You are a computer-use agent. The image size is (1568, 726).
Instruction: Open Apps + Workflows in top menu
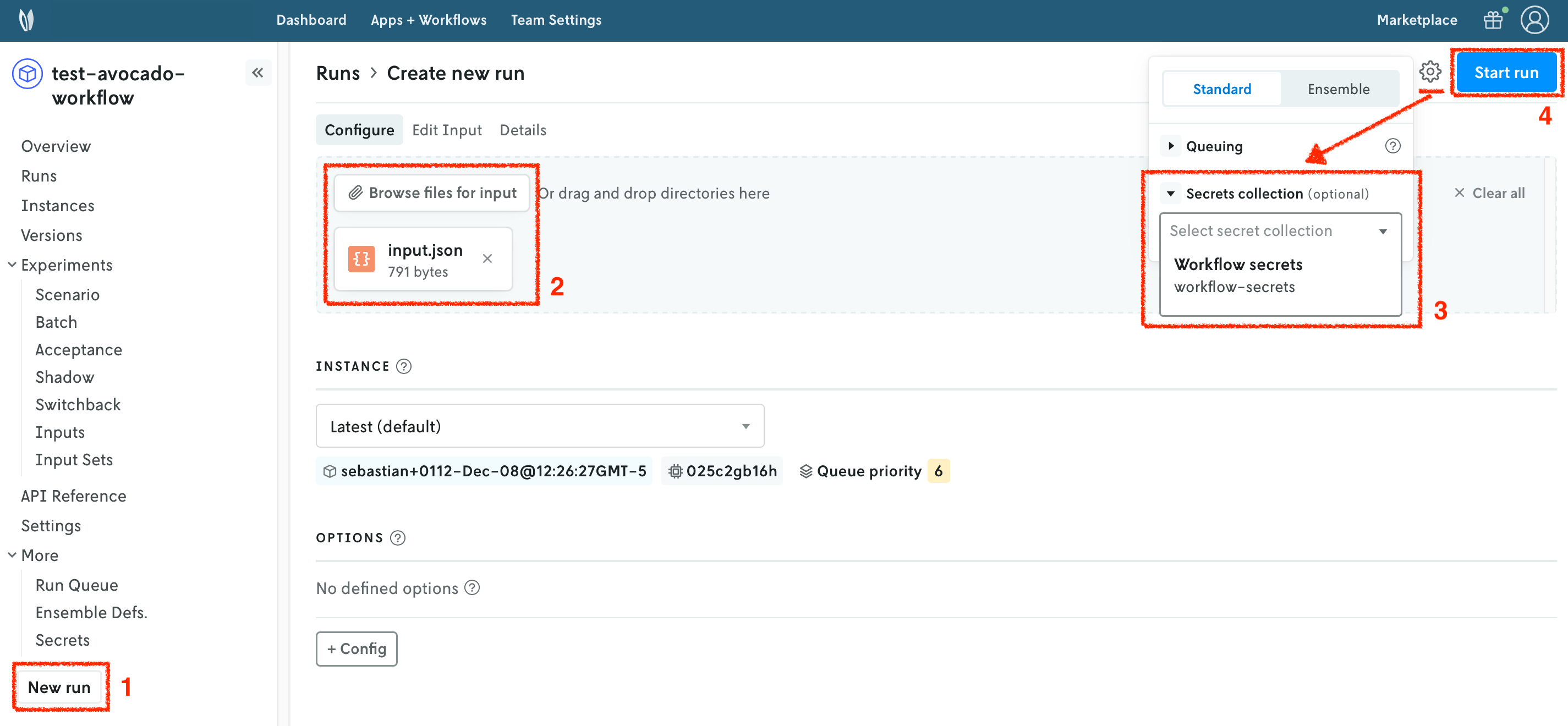[x=428, y=20]
